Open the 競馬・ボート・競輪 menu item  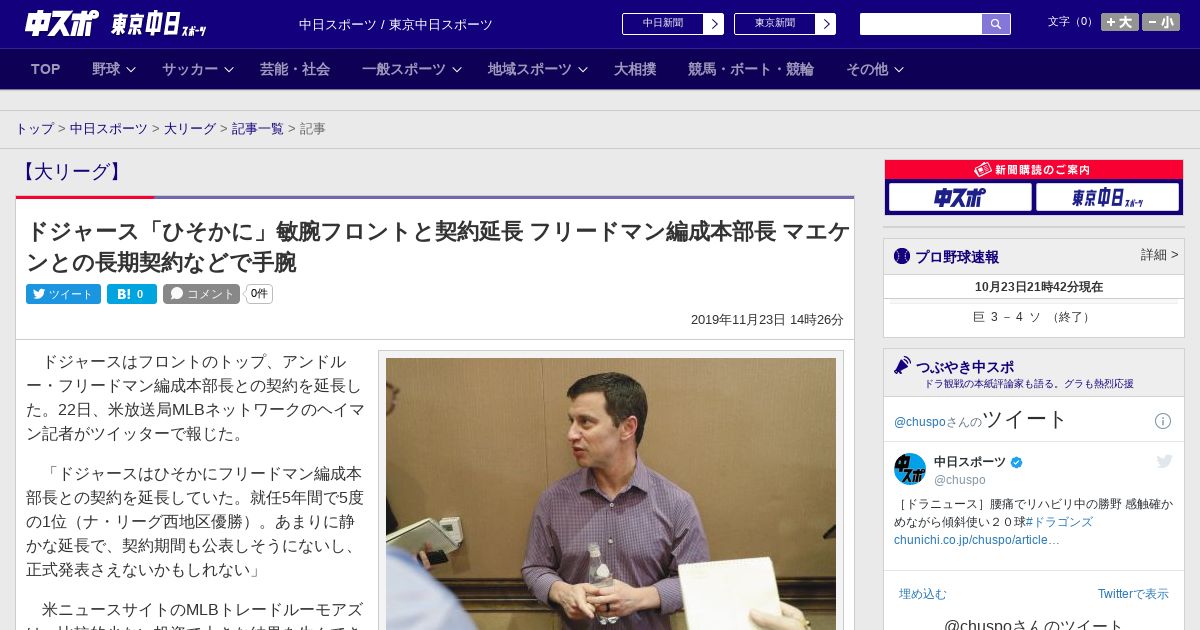click(751, 69)
